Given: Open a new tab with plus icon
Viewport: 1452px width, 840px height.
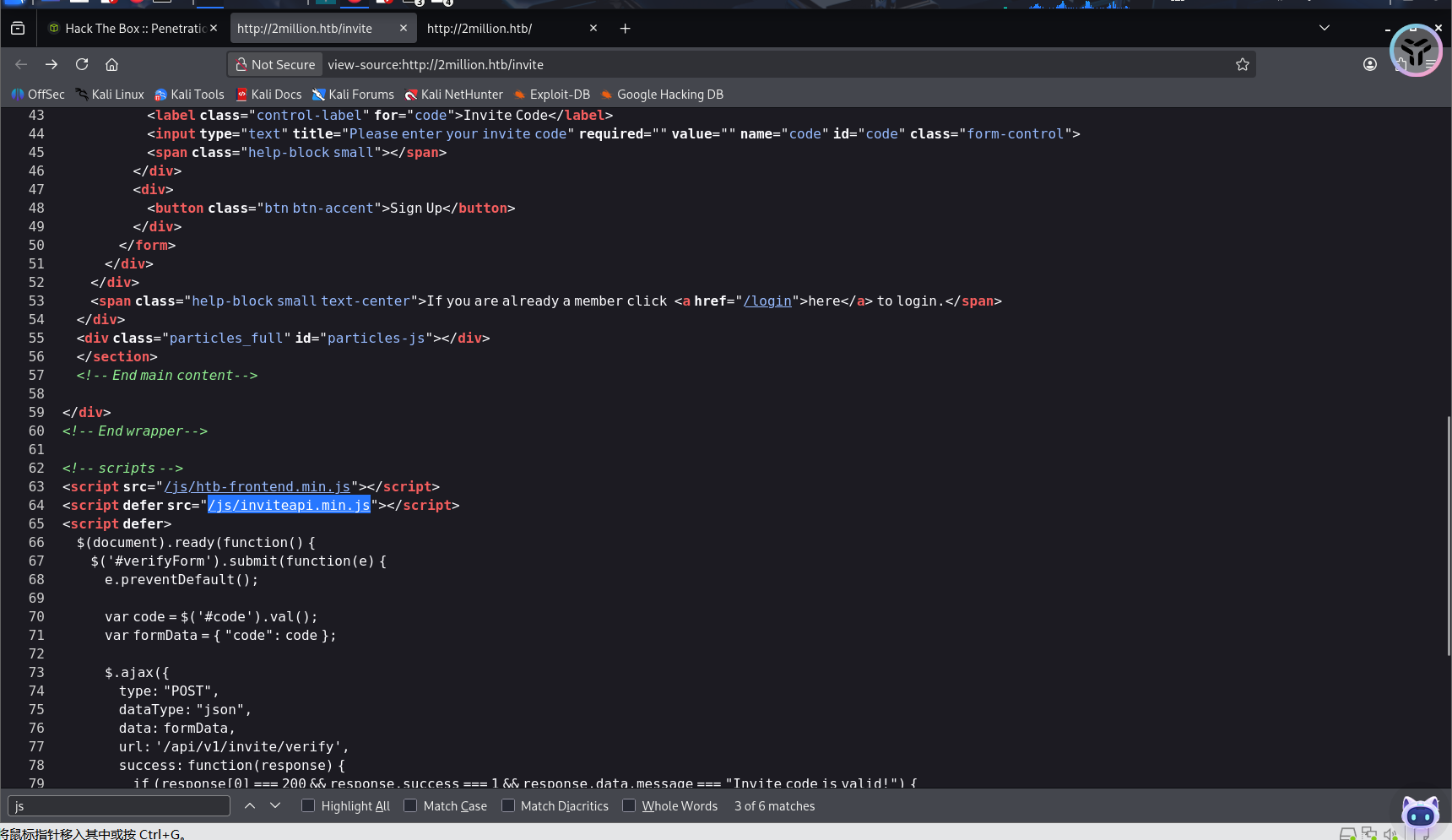Looking at the screenshot, I should coord(625,29).
